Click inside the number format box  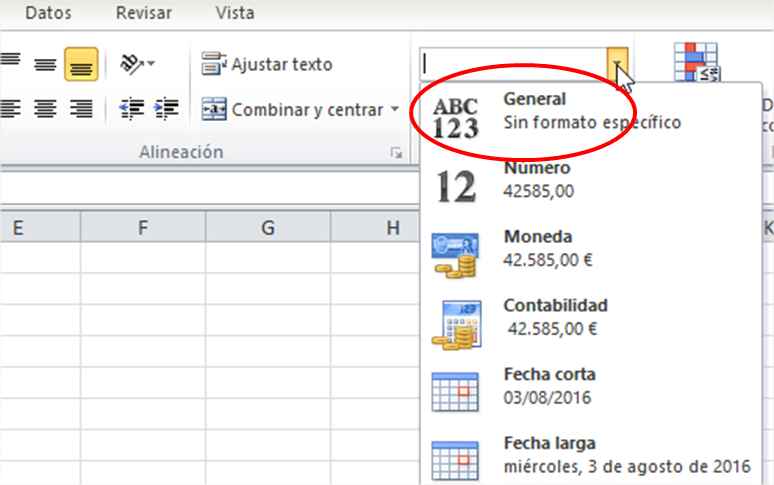point(512,65)
